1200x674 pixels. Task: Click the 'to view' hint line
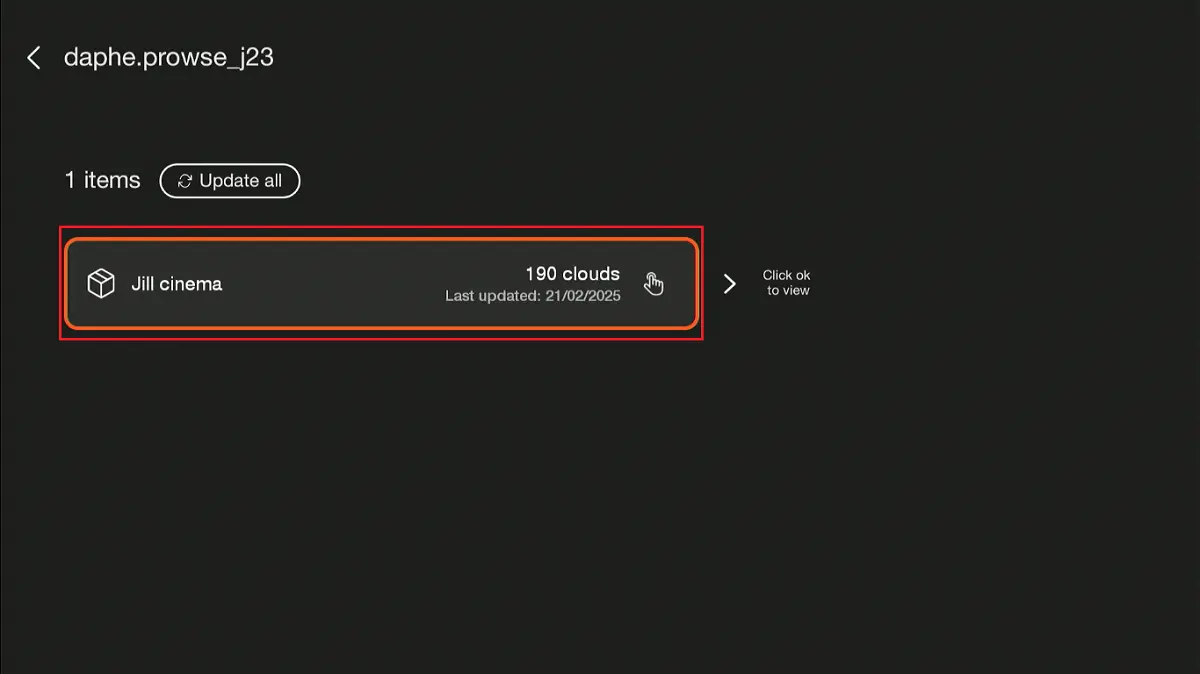point(788,291)
